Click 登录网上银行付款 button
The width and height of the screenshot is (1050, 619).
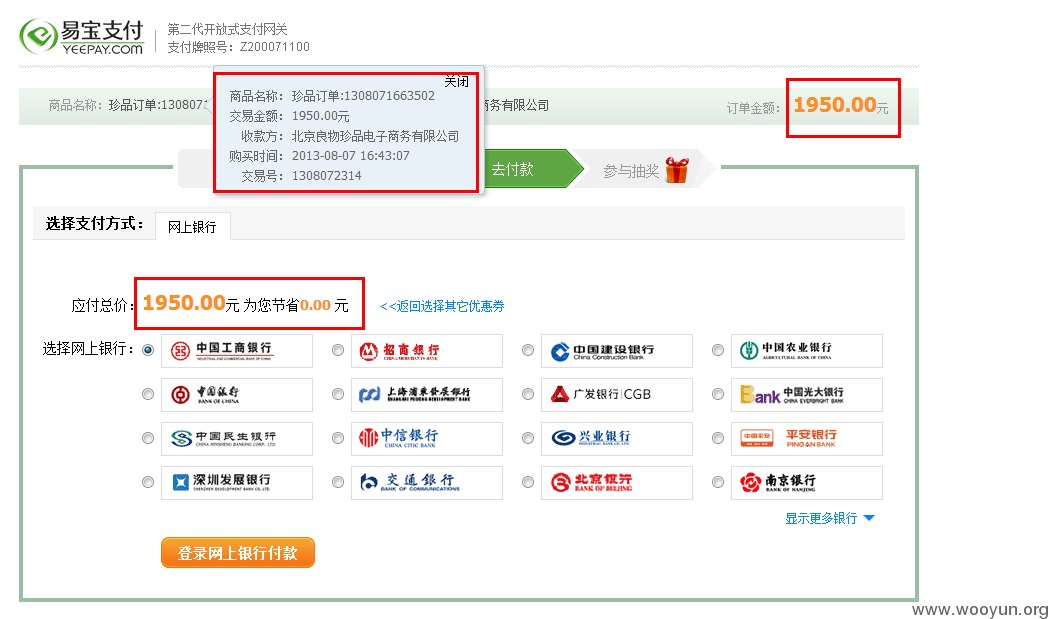click(238, 553)
